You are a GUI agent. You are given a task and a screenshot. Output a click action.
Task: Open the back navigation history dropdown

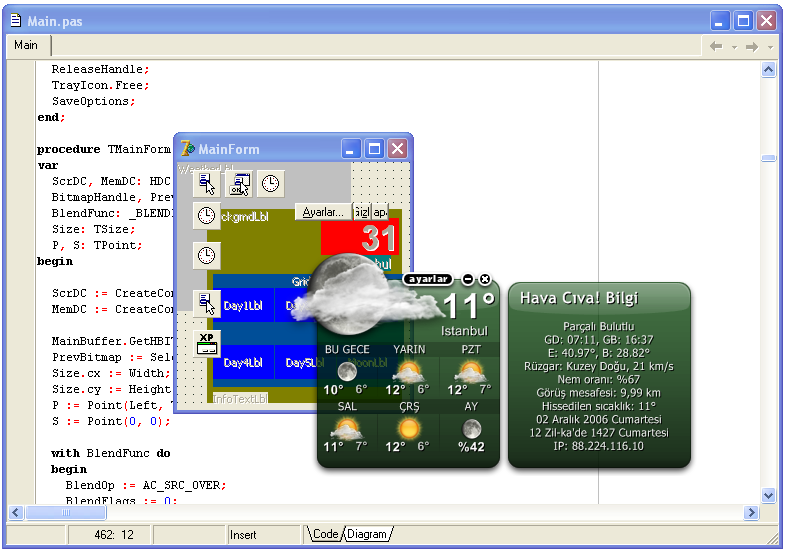(734, 47)
